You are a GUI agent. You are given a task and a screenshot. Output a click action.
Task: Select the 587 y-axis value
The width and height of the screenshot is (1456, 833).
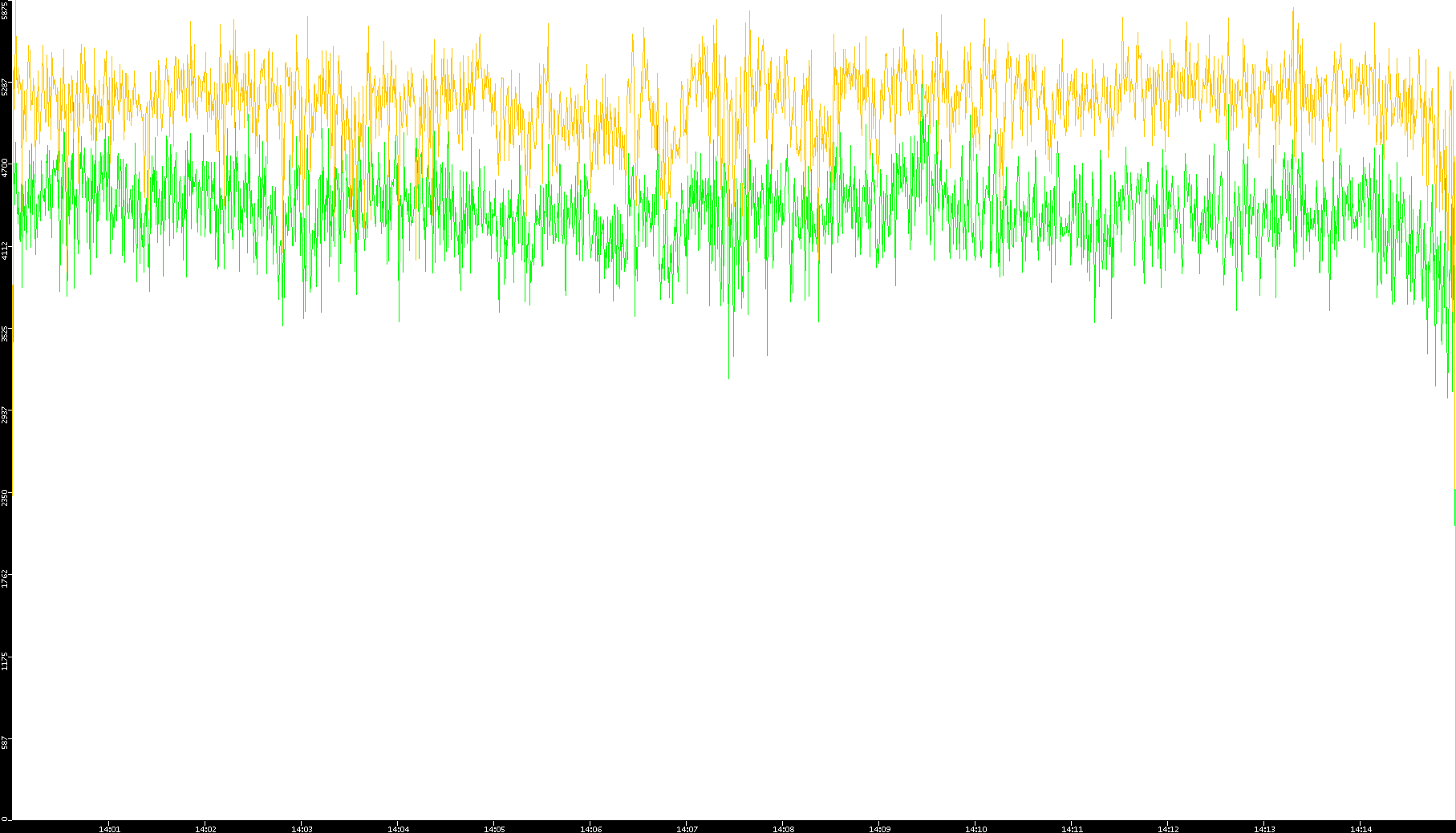[5, 743]
